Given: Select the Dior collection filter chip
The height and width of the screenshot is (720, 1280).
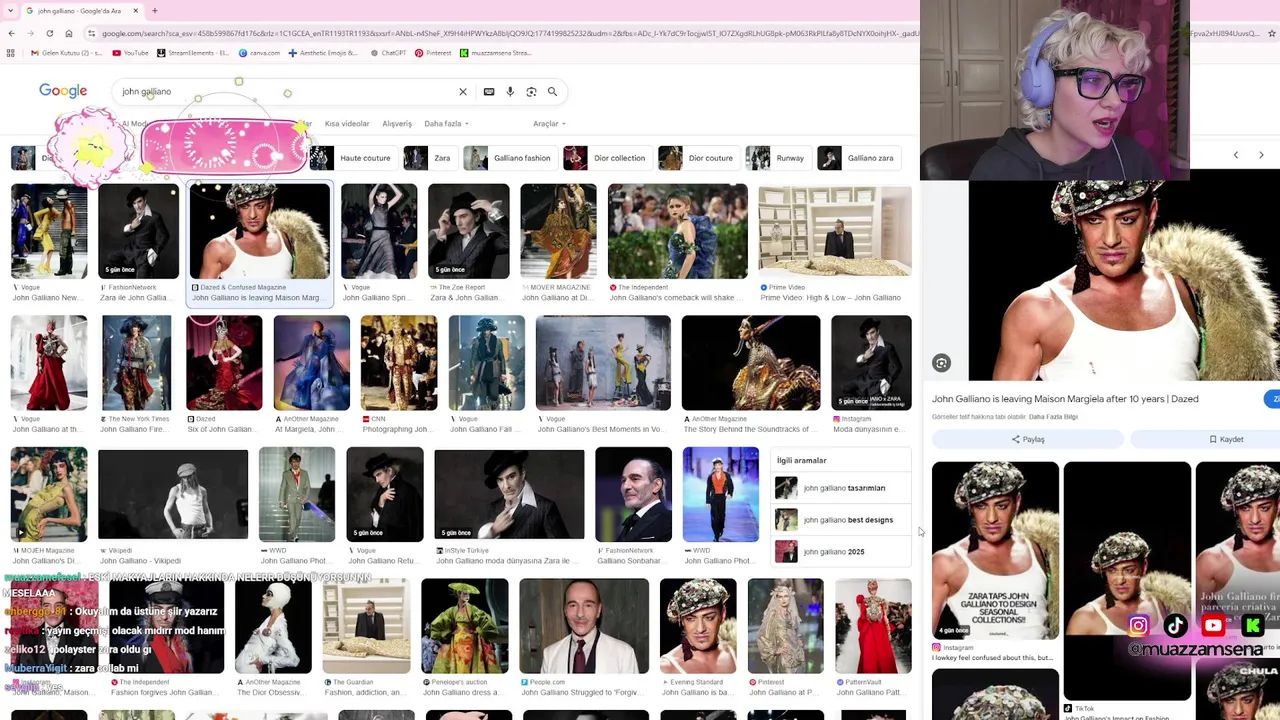Looking at the screenshot, I should click(606, 158).
